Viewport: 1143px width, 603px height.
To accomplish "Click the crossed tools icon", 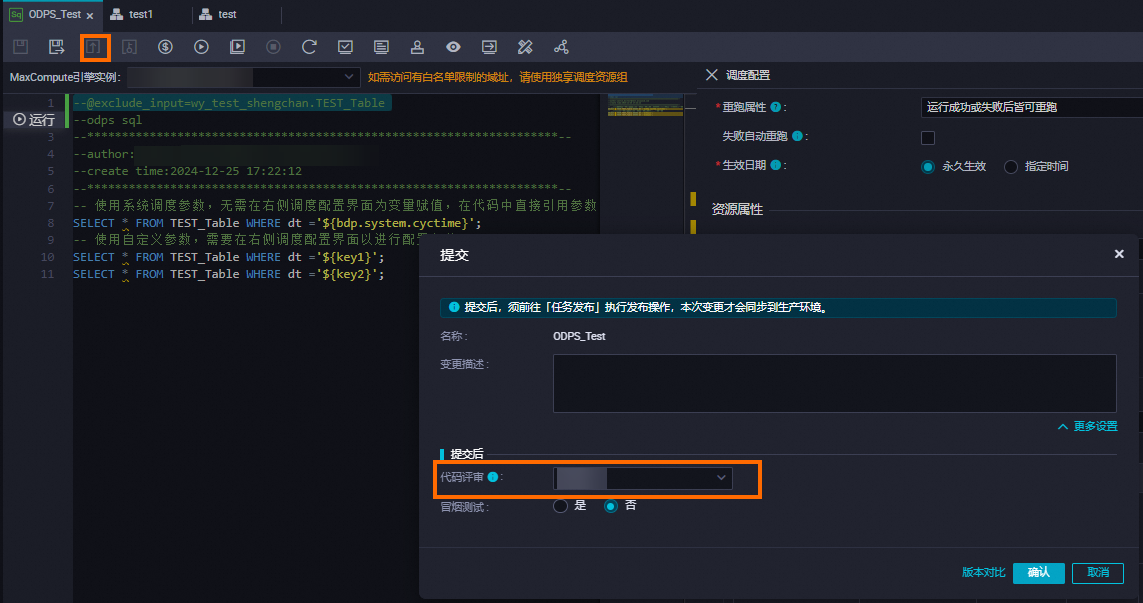I will pyautogui.click(x=525, y=47).
